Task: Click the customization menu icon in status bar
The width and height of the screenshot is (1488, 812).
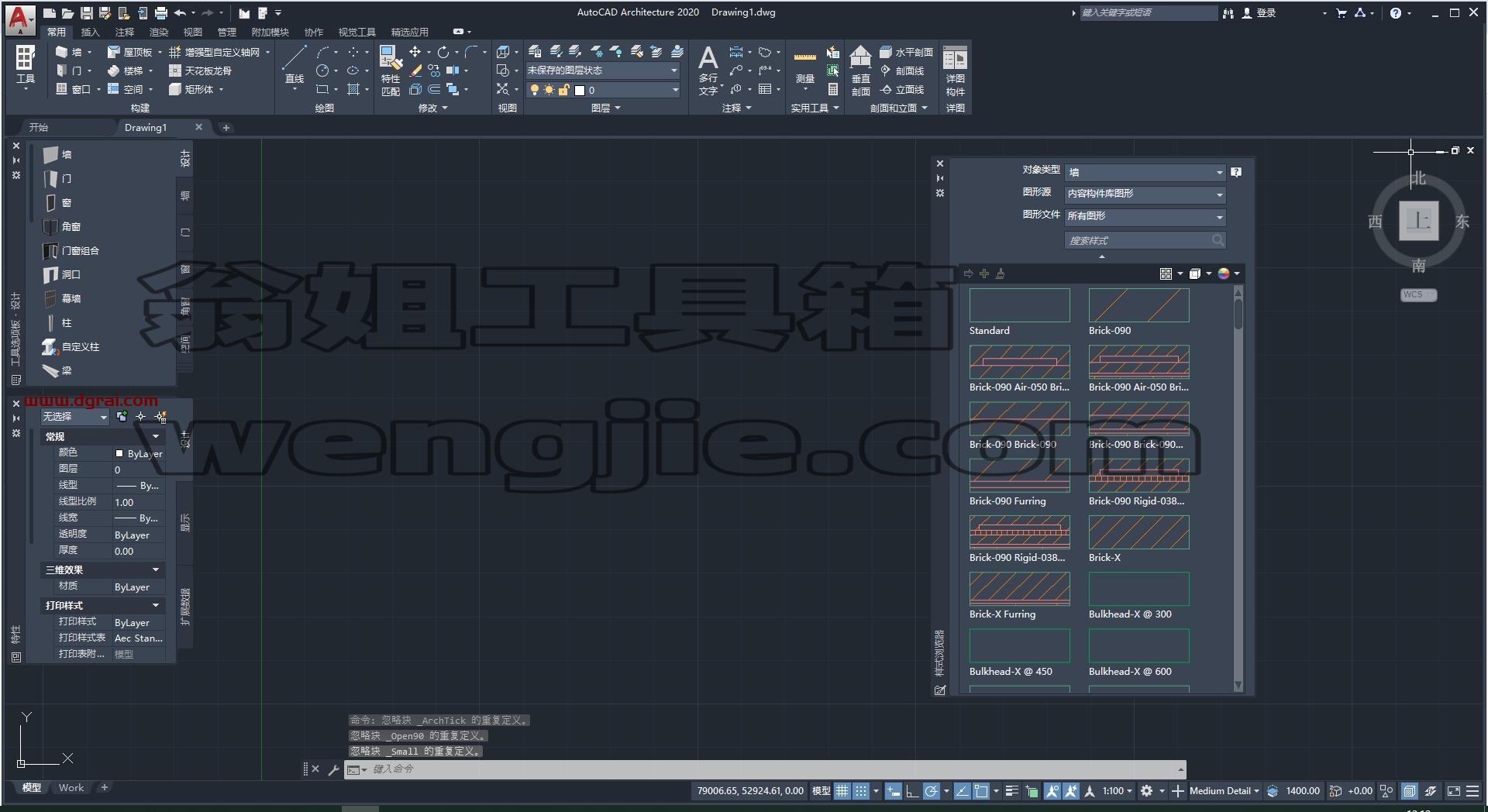Action: click(1473, 791)
